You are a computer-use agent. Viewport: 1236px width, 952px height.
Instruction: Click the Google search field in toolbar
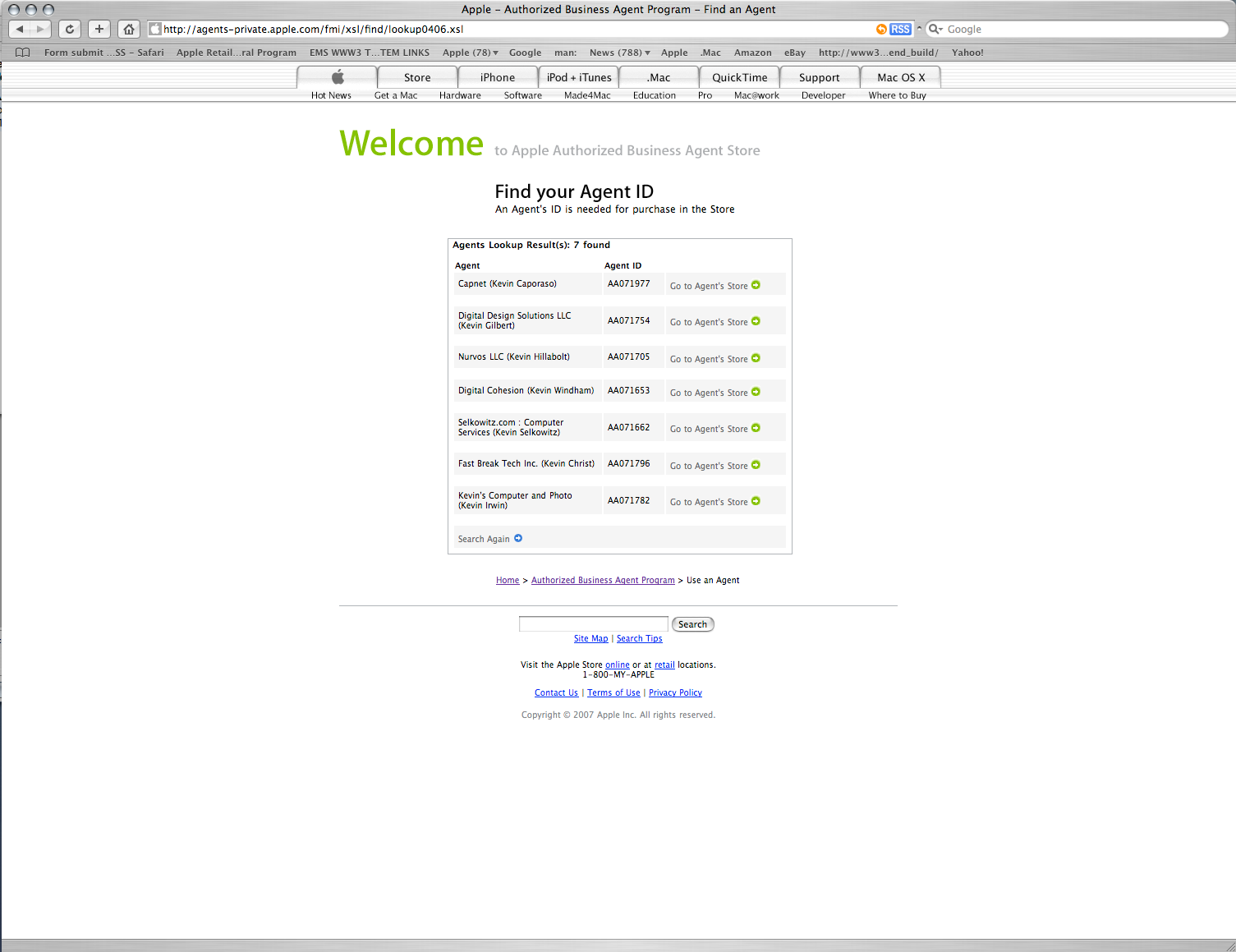click(1077, 29)
